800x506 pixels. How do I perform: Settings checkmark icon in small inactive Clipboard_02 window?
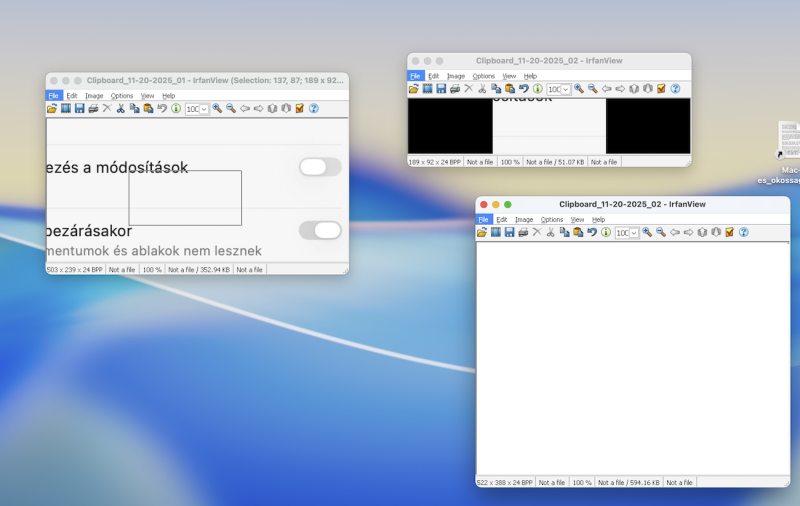(x=662, y=89)
